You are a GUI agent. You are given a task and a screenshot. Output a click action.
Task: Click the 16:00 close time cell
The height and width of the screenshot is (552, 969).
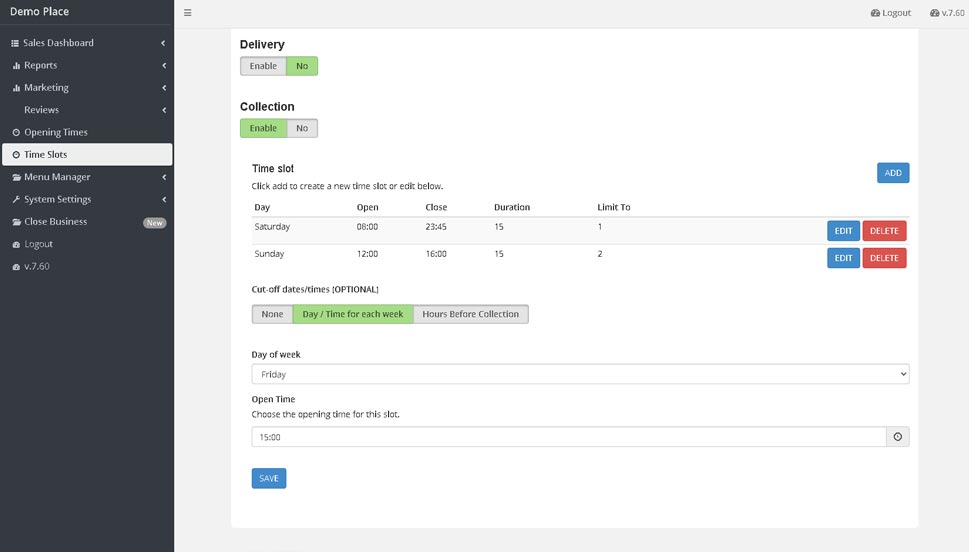coord(436,253)
